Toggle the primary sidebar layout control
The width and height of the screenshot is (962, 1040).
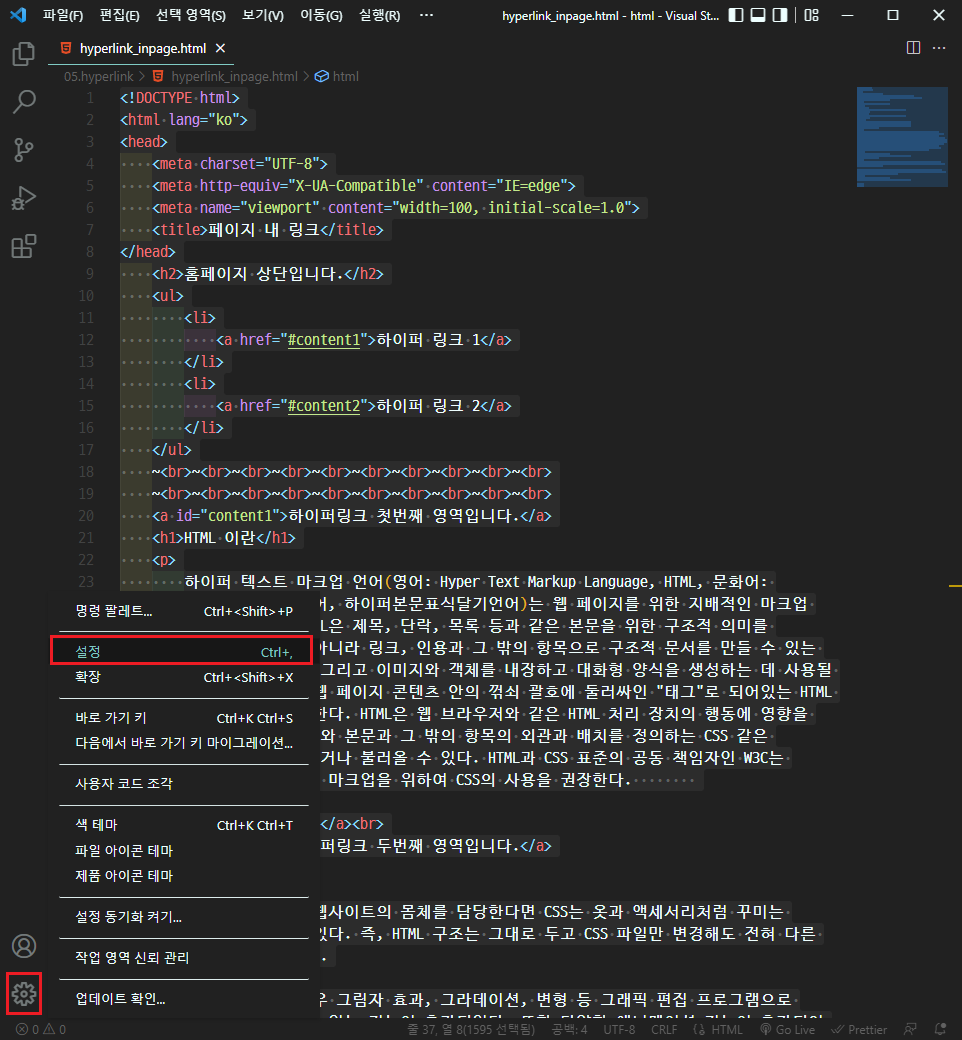click(x=737, y=15)
